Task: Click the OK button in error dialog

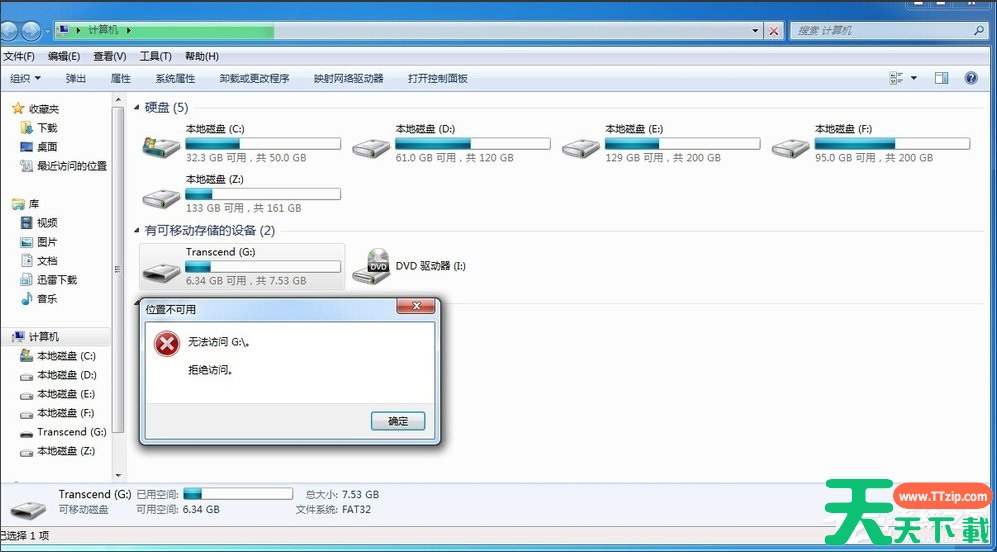Action: pyautogui.click(x=398, y=421)
